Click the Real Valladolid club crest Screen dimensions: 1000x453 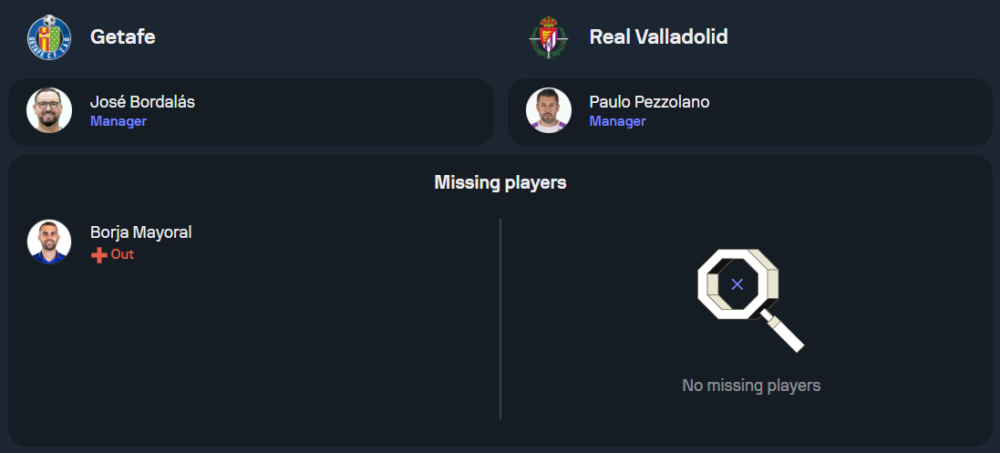point(548,37)
